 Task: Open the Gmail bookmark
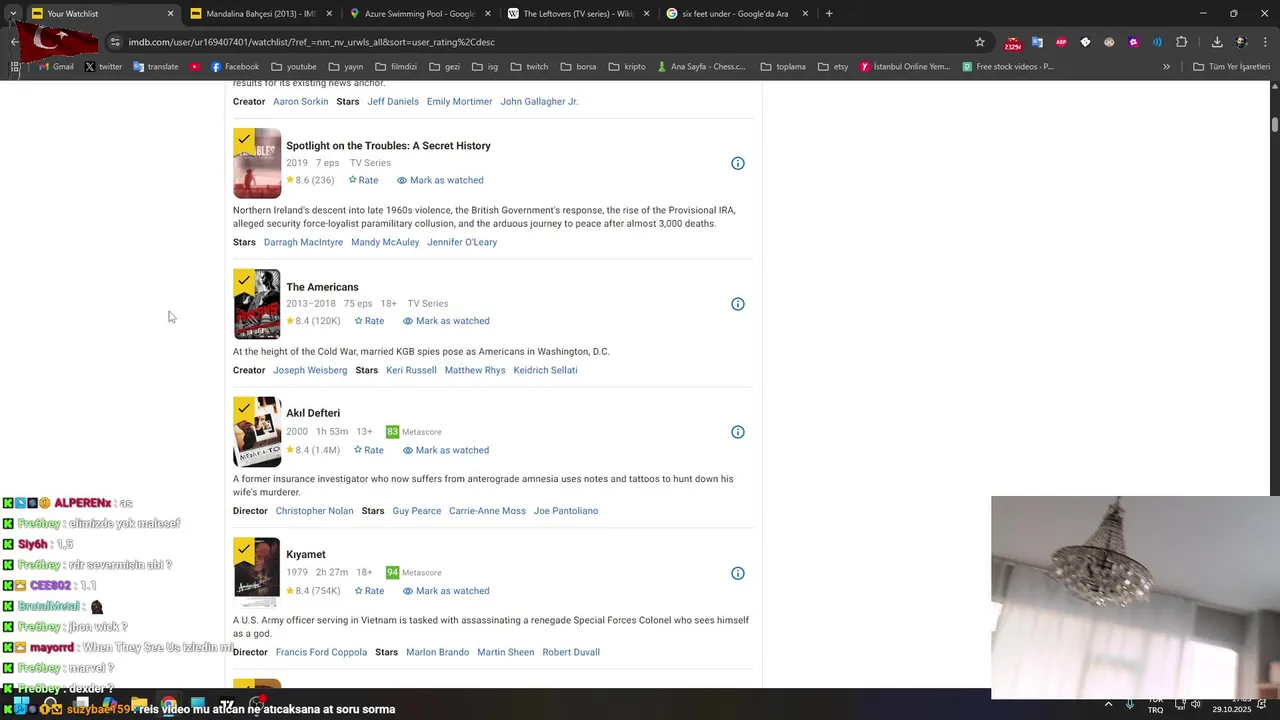pyautogui.click(x=55, y=67)
